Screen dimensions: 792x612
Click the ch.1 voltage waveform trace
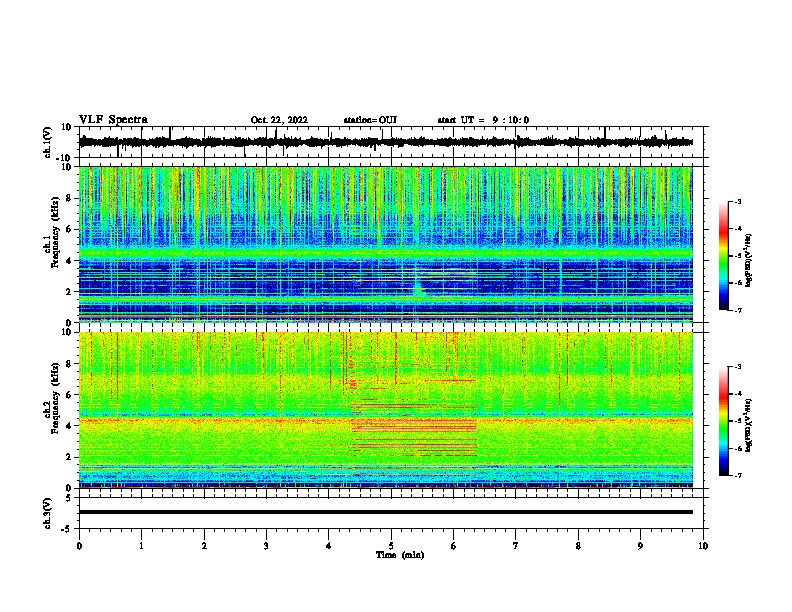[x=385, y=142]
